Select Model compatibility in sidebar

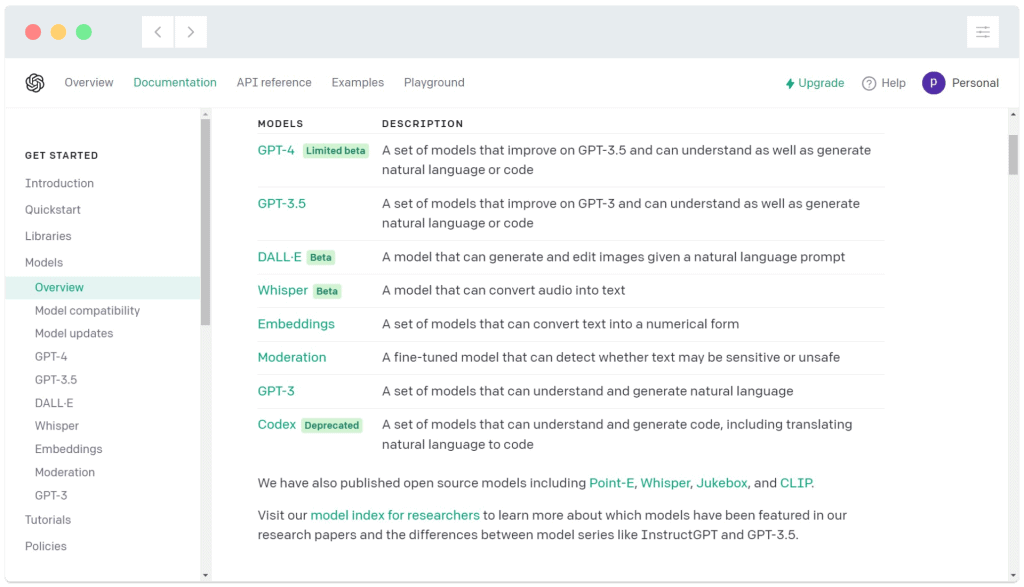coord(87,311)
